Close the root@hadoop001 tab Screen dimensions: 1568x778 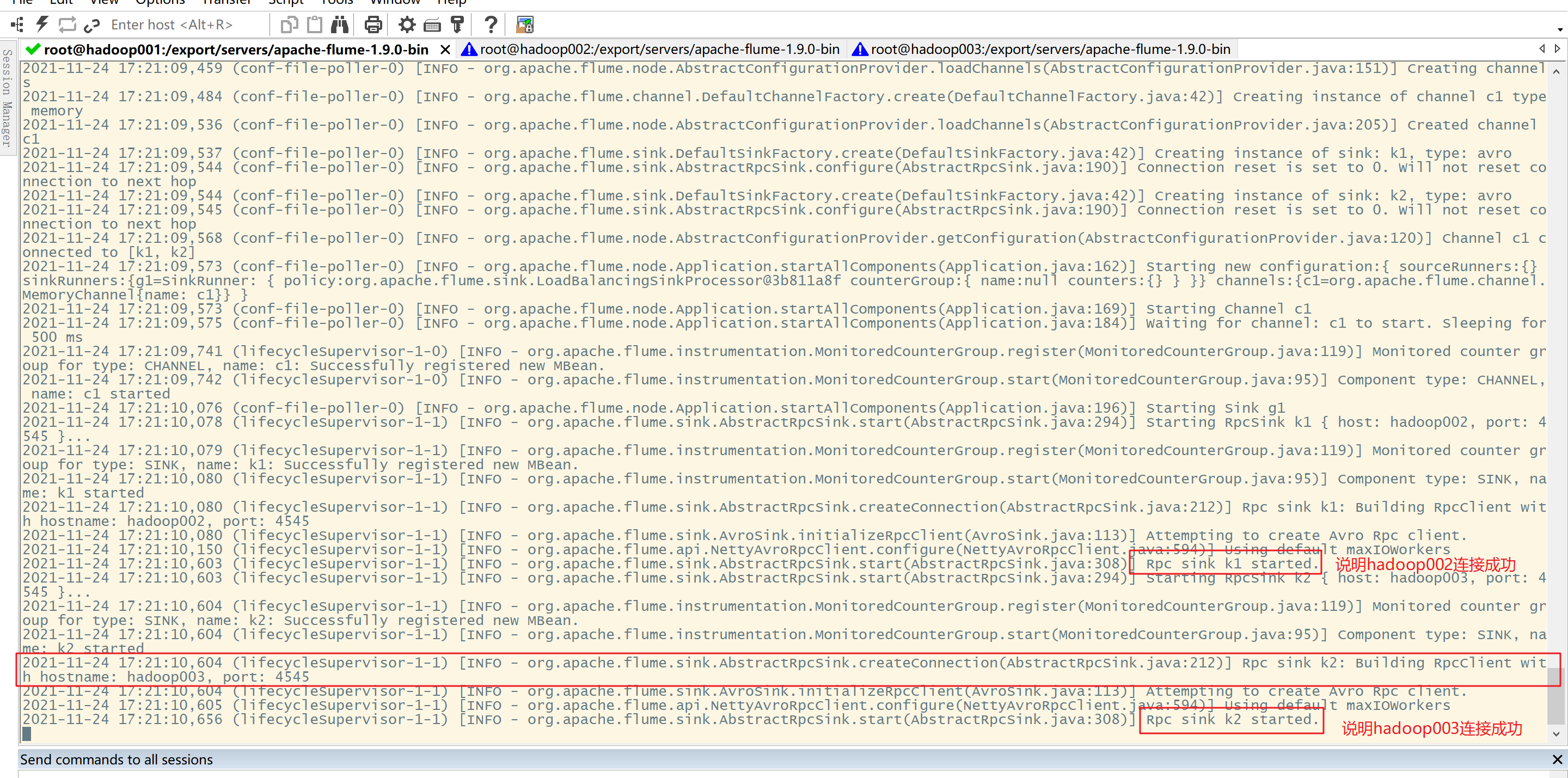pyautogui.click(x=445, y=50)
